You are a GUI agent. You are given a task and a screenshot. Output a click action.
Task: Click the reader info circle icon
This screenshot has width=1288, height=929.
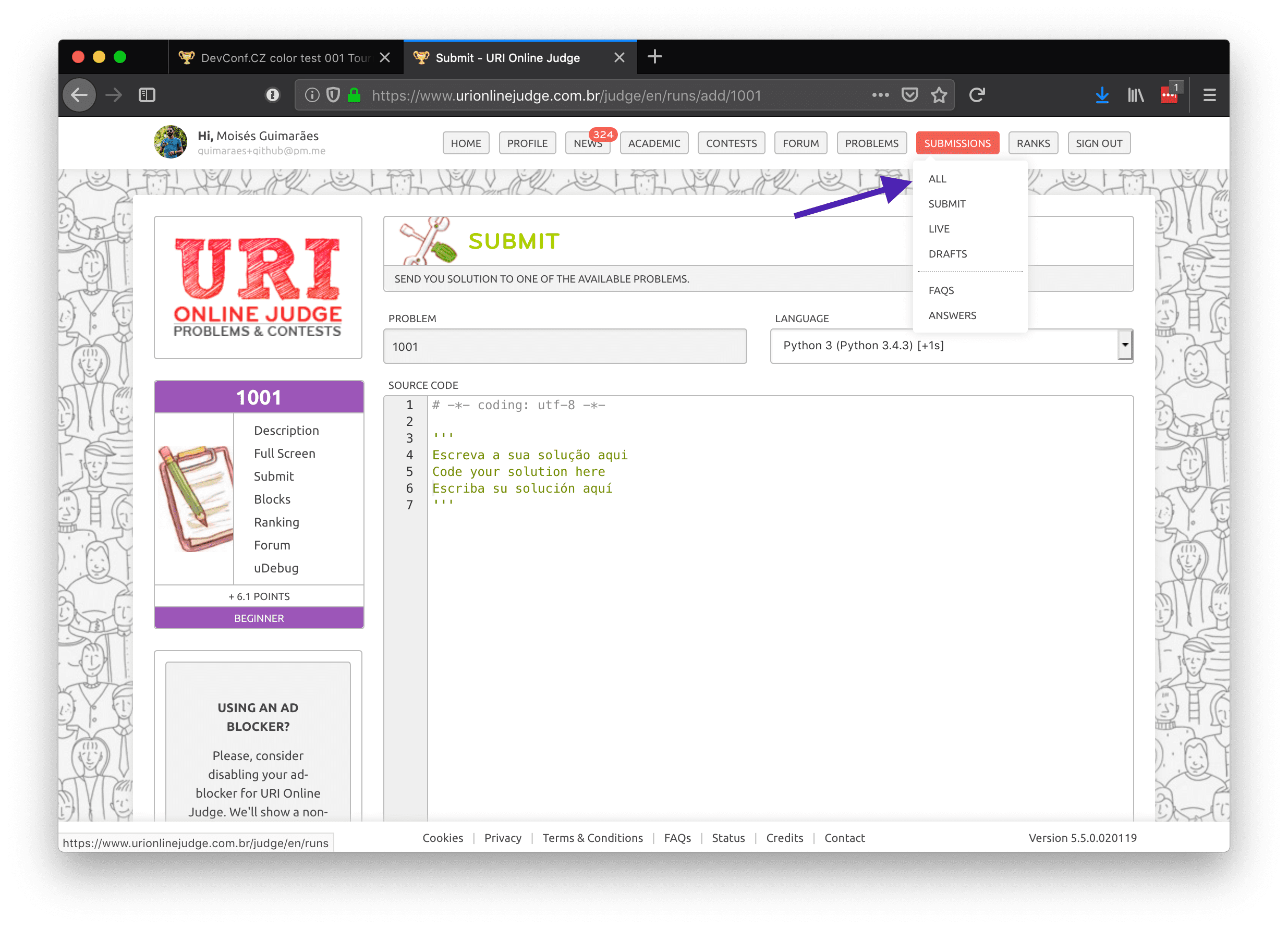(273, 95)
